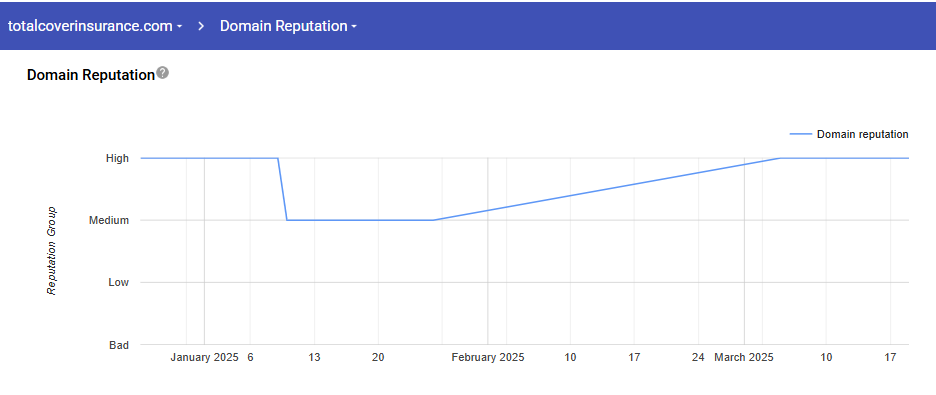Click the January 2025 axis label
The height and width of the screenshot is (395, 936).
click(x=204, y=357)
